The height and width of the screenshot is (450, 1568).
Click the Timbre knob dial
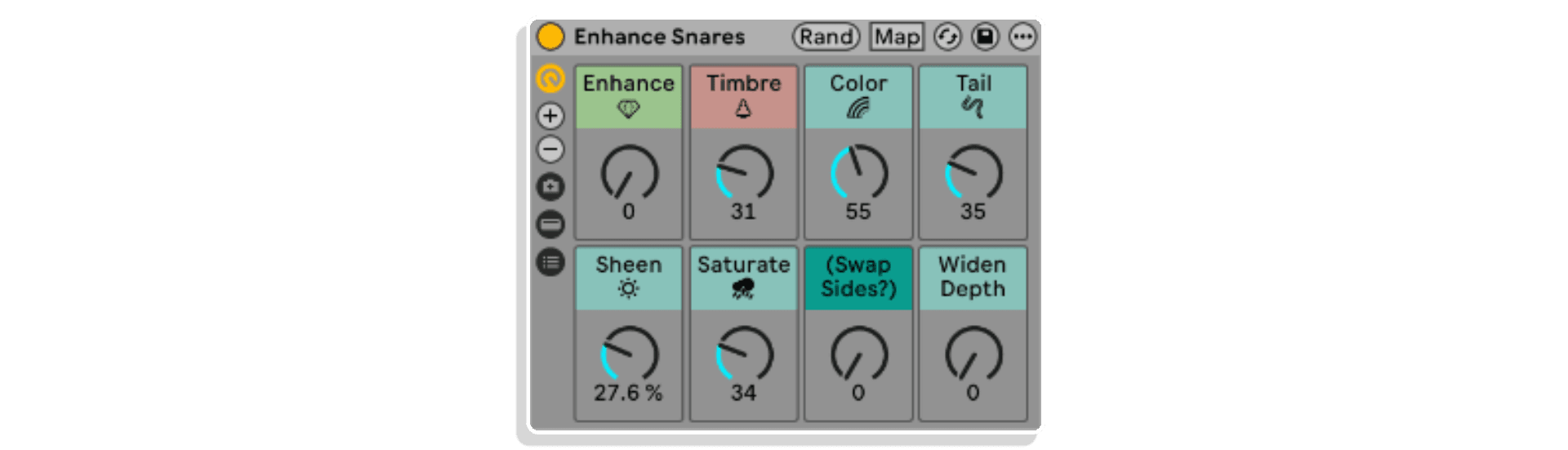743,172
